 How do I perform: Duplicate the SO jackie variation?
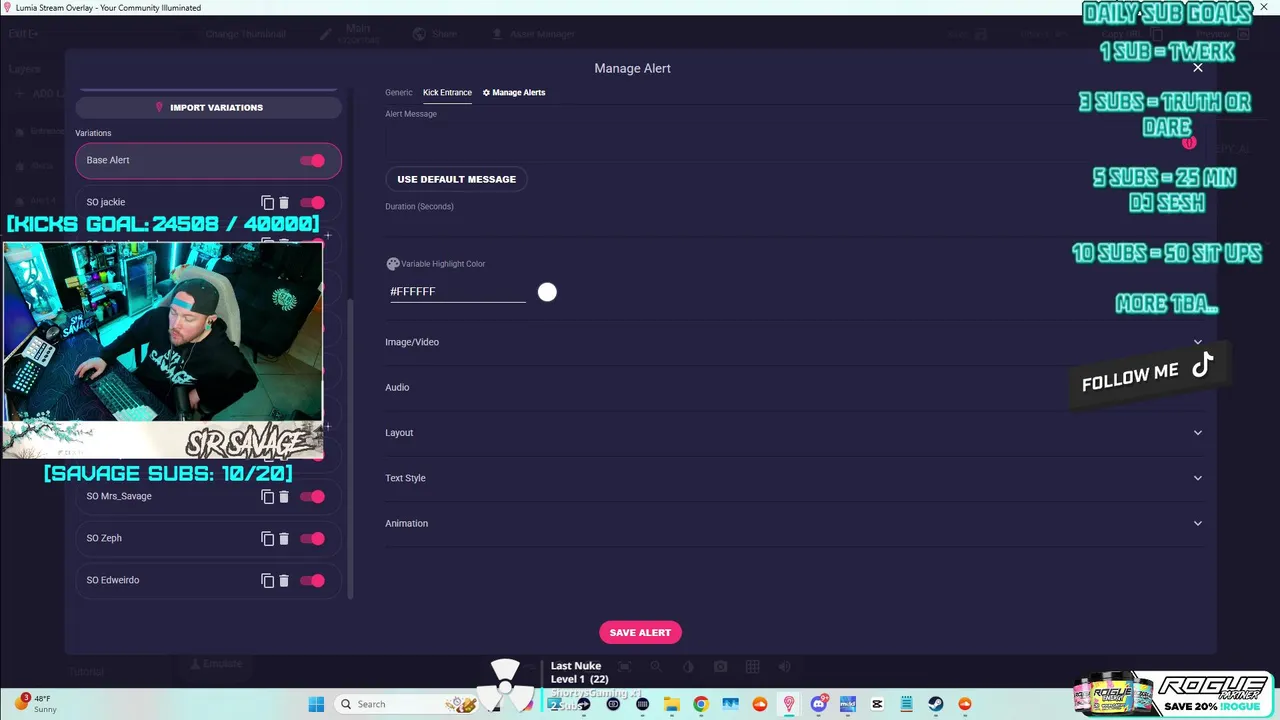pos(267,202)
